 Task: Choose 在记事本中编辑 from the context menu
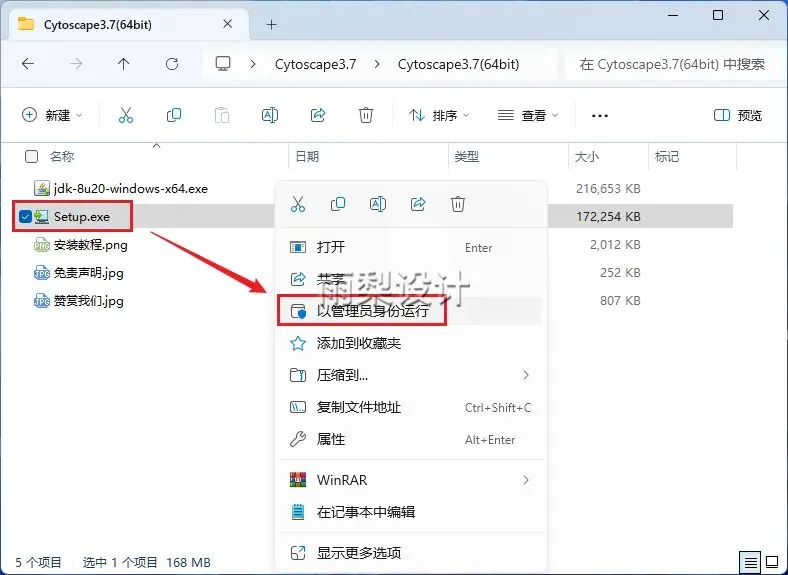[x=411, y=512]
